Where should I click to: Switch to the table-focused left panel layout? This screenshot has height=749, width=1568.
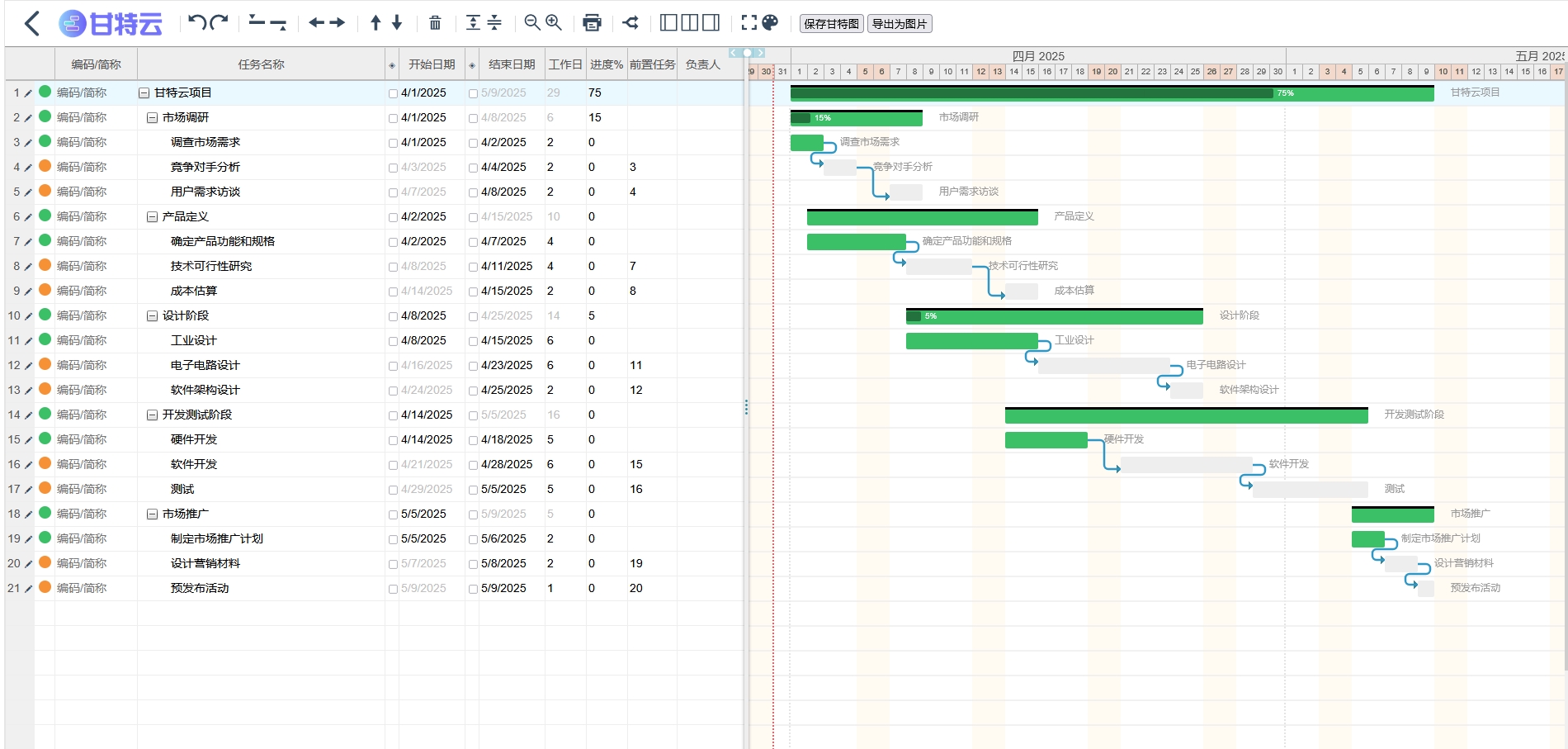click(x=669, y=23)
